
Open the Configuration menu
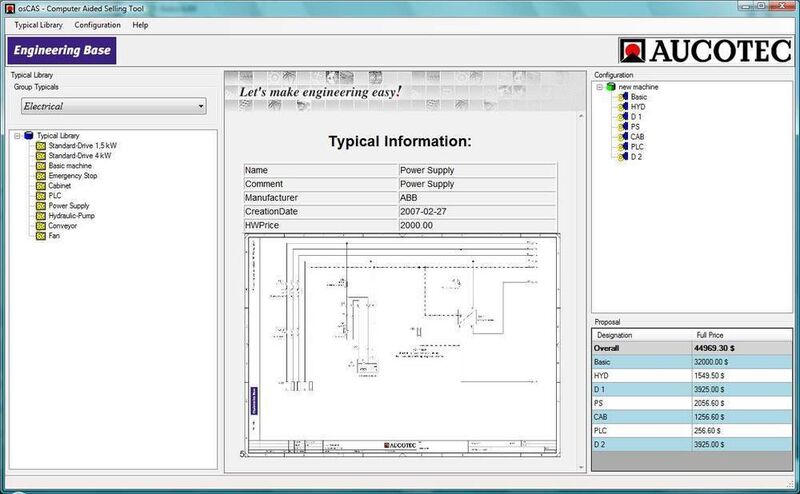97,25
